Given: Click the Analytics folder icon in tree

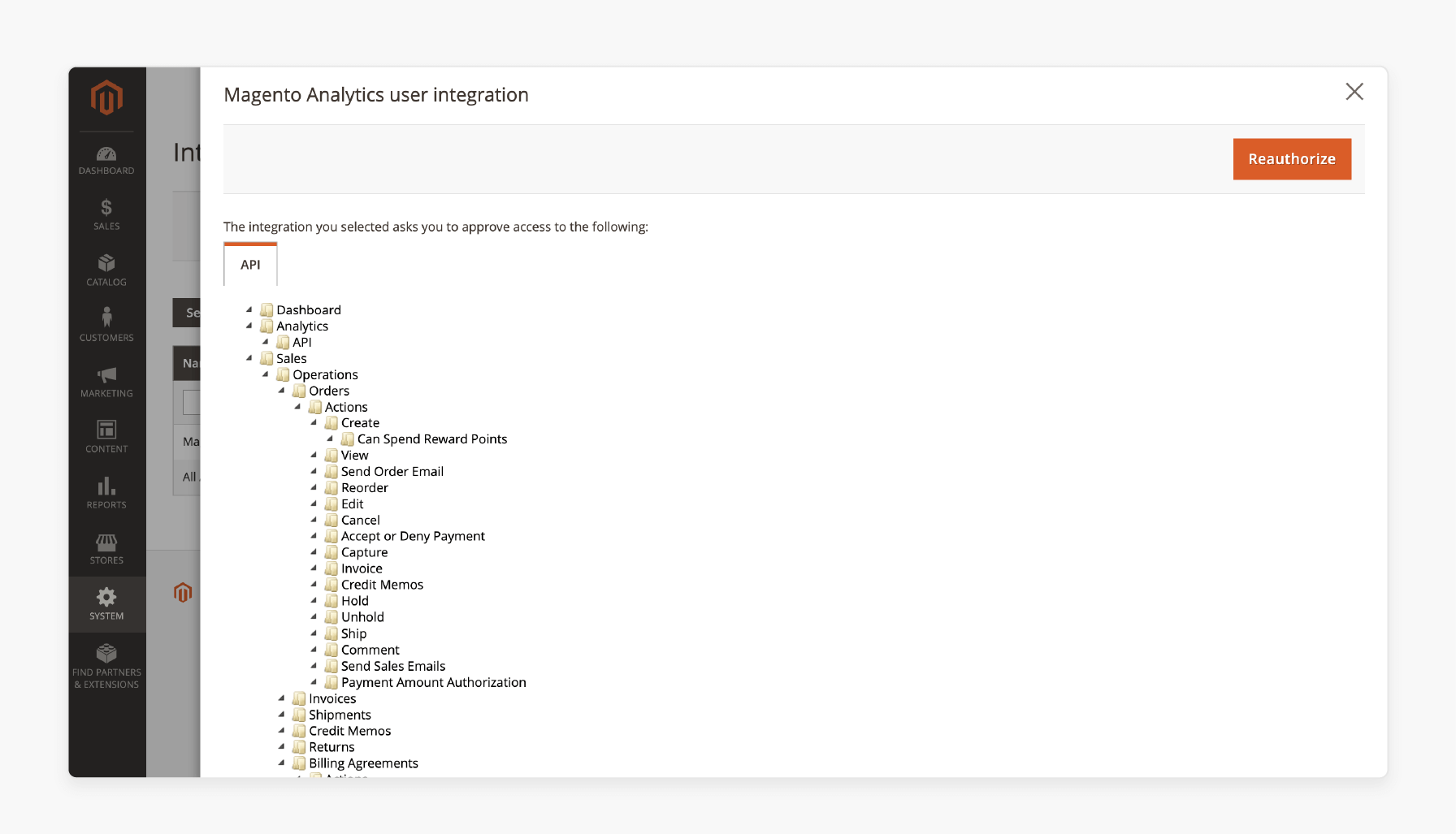Looking at the screenshot, I should point(266,326).
